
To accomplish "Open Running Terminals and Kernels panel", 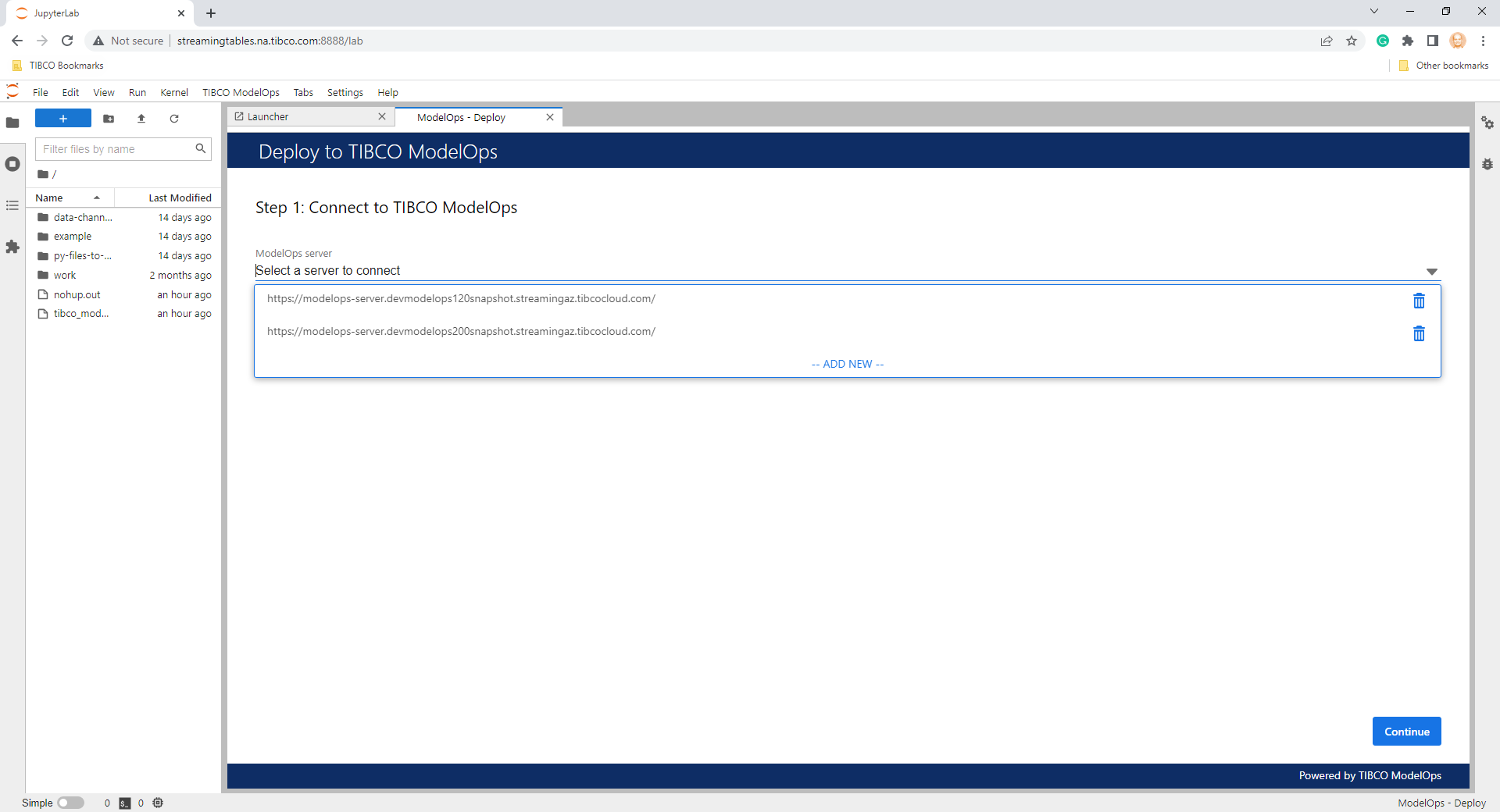I will point(12,164).
